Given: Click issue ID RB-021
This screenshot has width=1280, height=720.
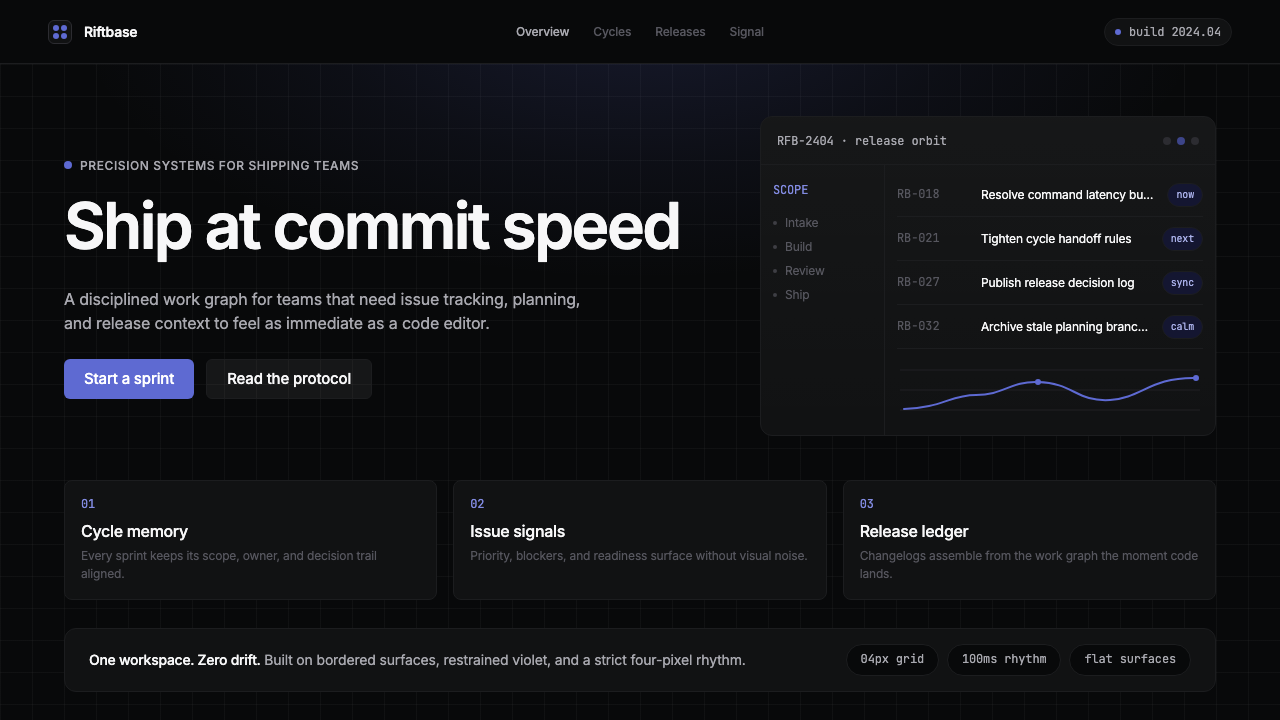Looking at the screenshot, I should click(918, 239).
